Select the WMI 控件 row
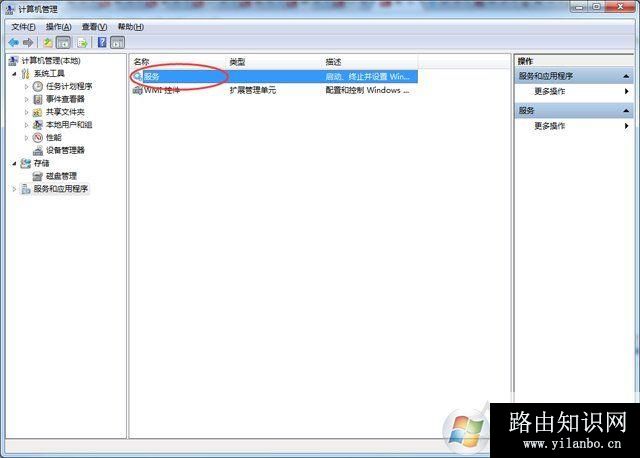 tap(274, 90)
